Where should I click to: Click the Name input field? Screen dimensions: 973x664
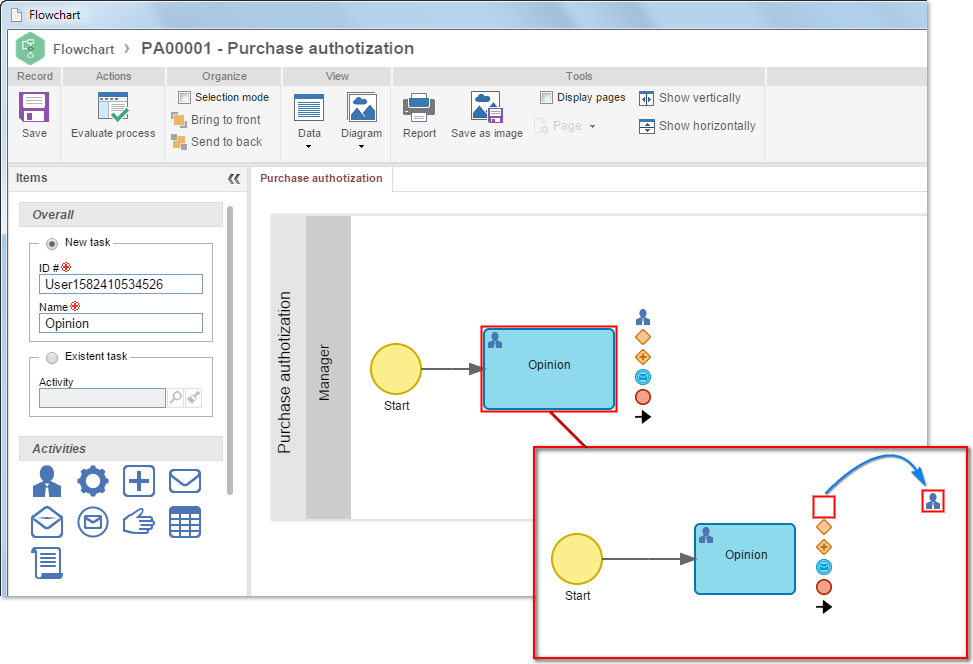click(x=121, y=323)
